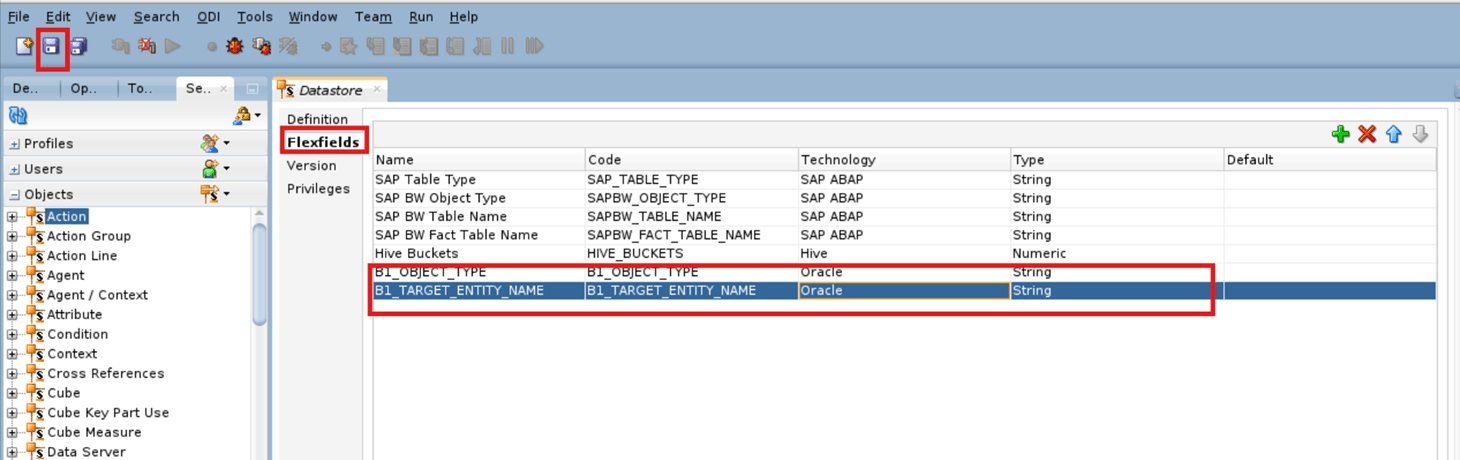The image size is (1460, 460).
Task: Click the grey move-down arrow icon
Action: click(x=1420, y=134)
